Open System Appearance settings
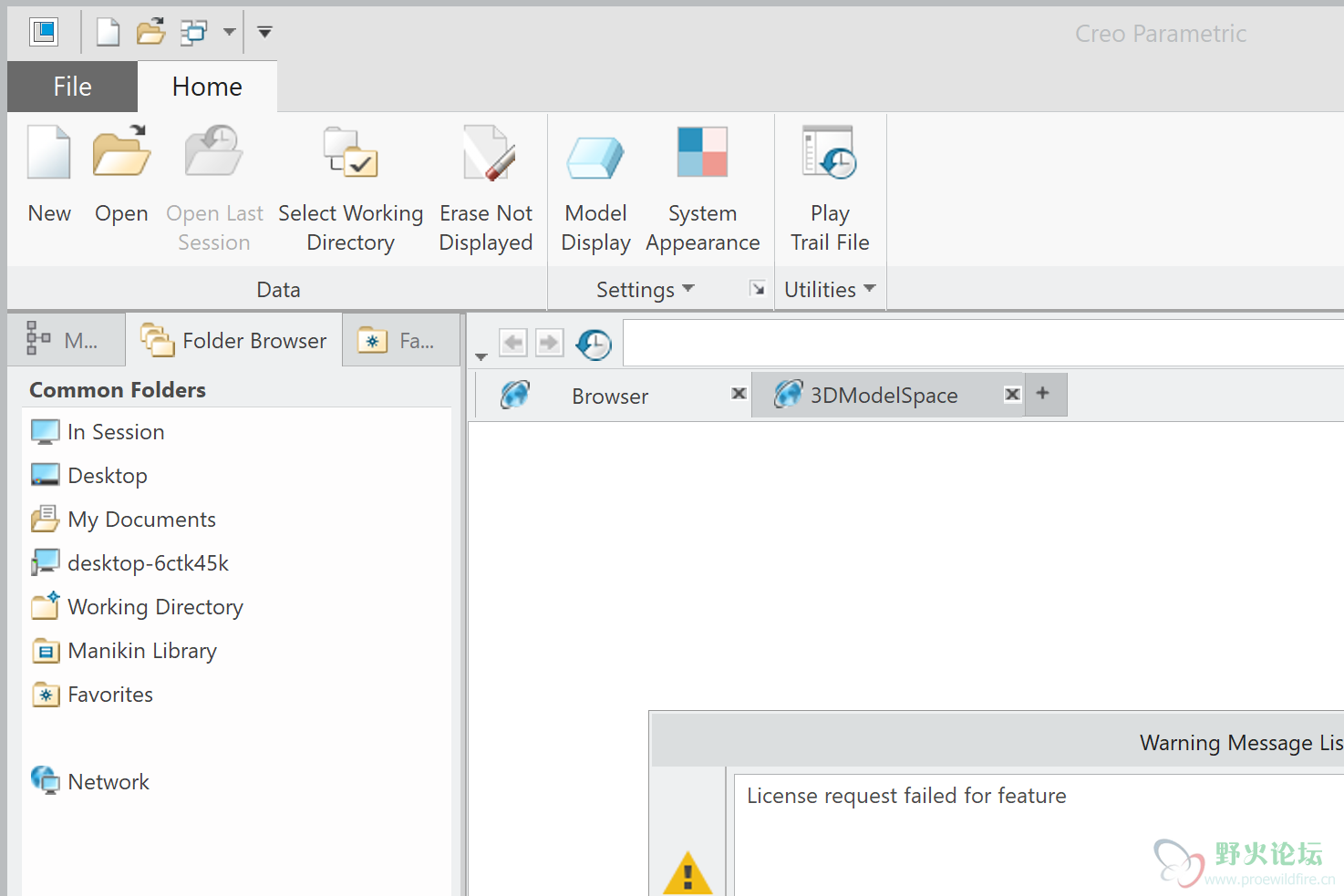 coord(702,190)
